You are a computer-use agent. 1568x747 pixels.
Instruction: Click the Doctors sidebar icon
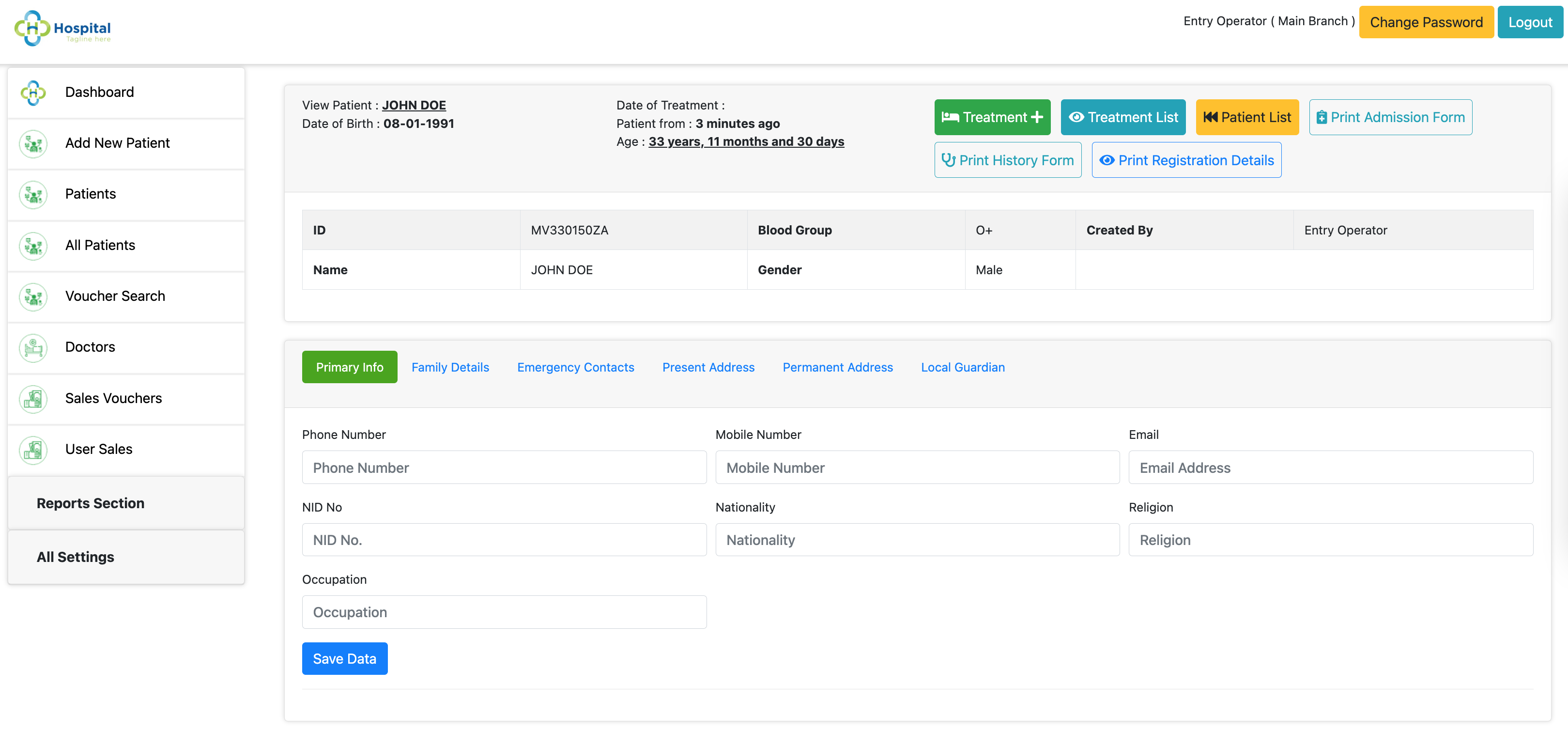33,348
